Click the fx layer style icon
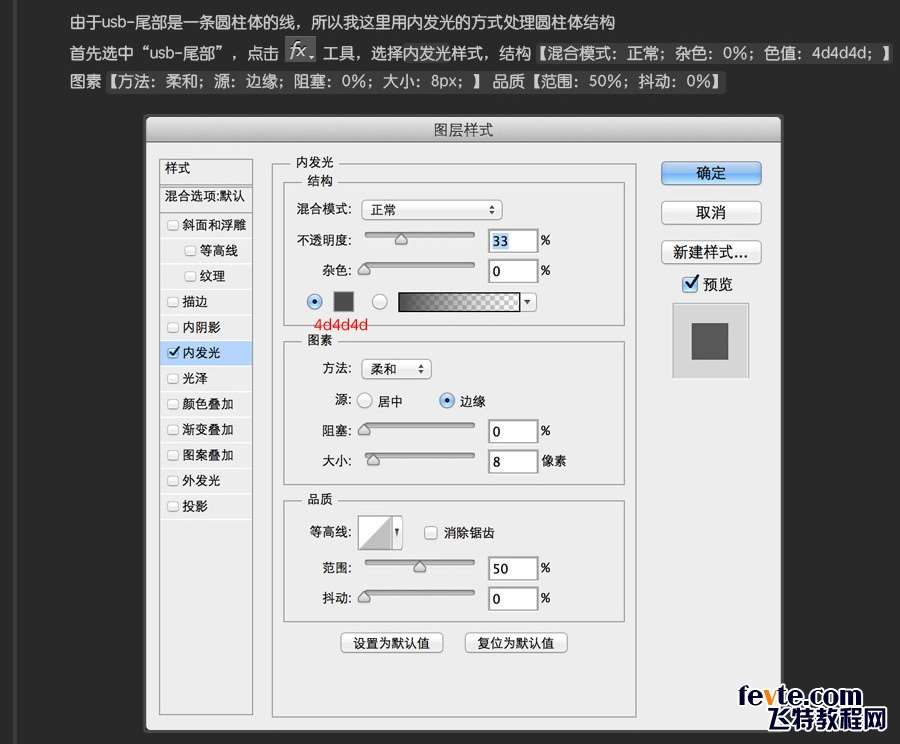This screenshot has height=744, width=900. coord(299,51)
